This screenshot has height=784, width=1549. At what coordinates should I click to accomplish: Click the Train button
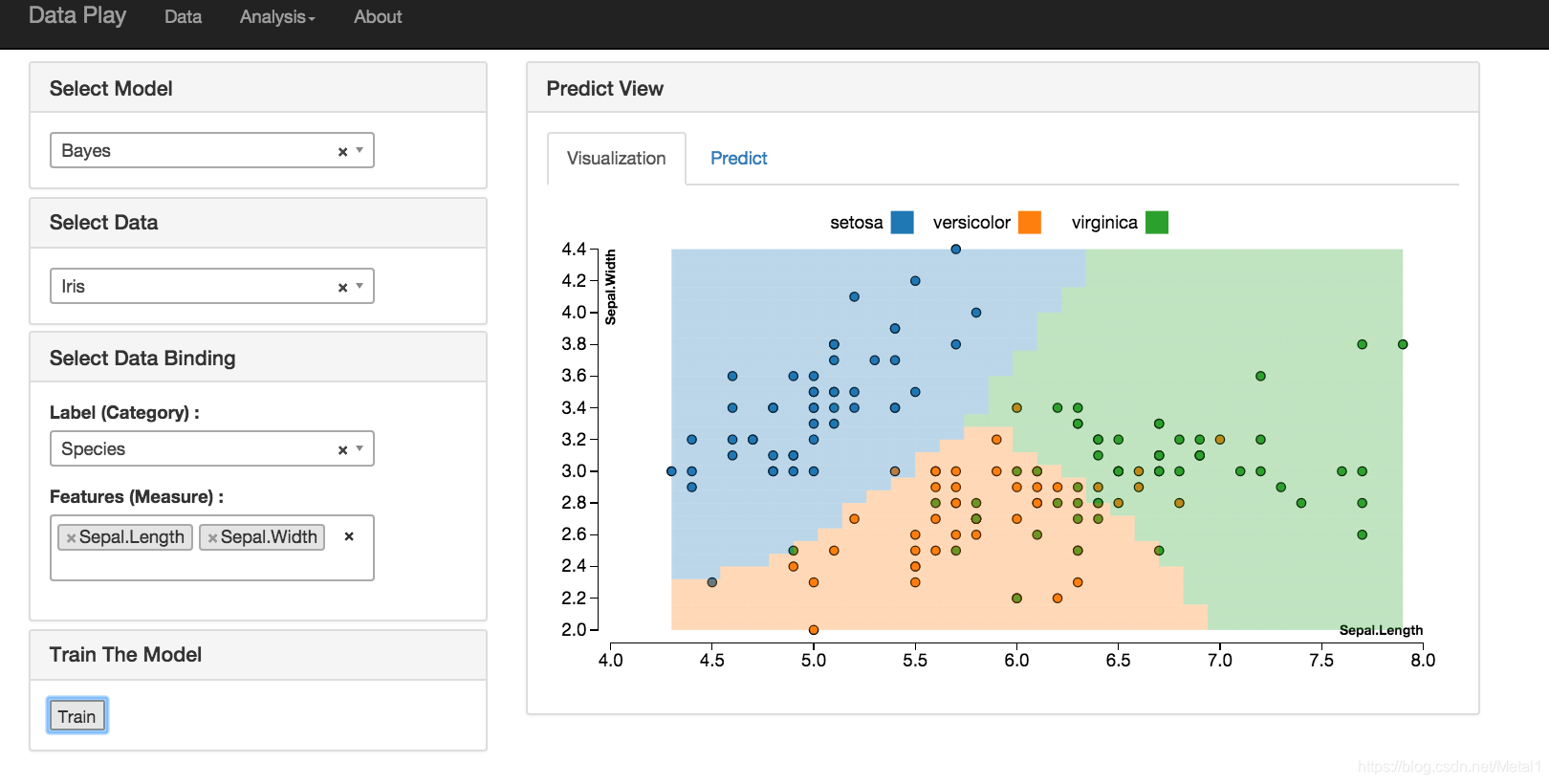76,716
